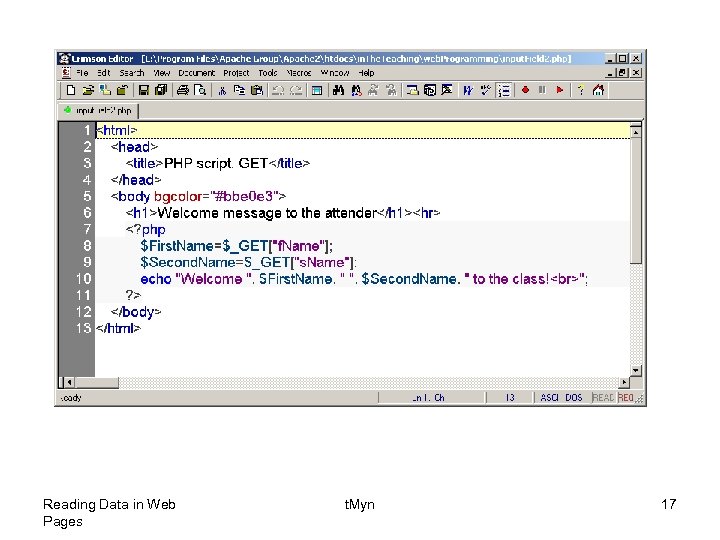
Task: Open Print Preview magnifier icon
Action: click(x=200, y=90)
